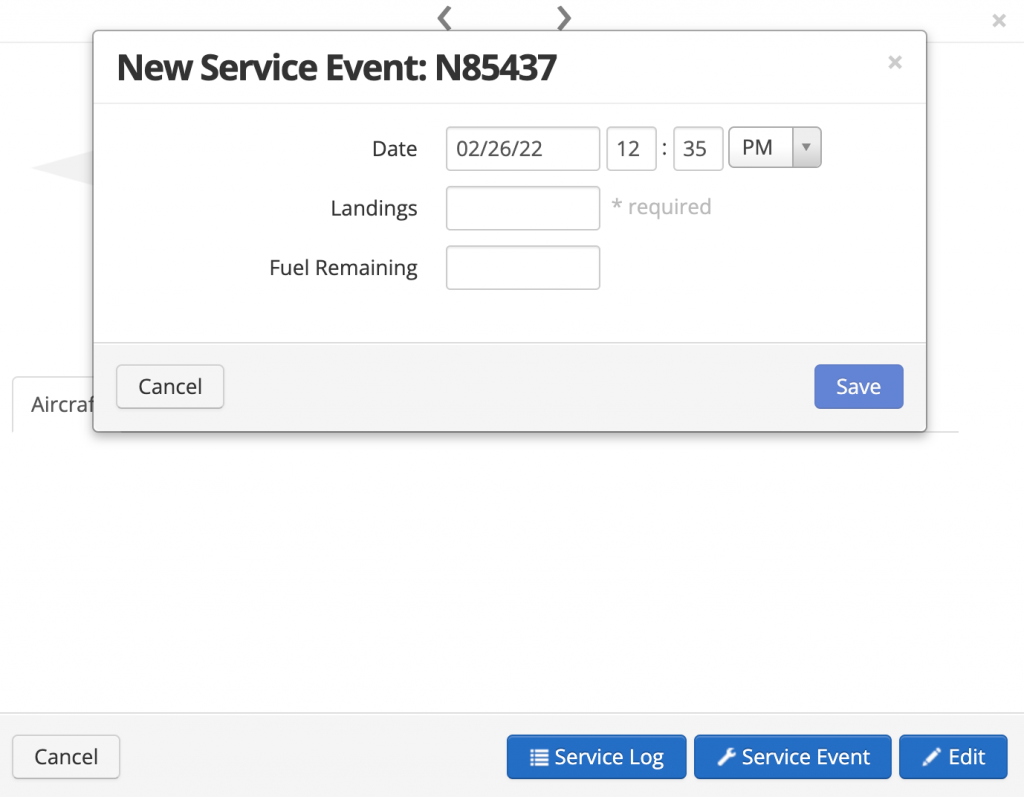Open the Service Log

click(596, 757)
